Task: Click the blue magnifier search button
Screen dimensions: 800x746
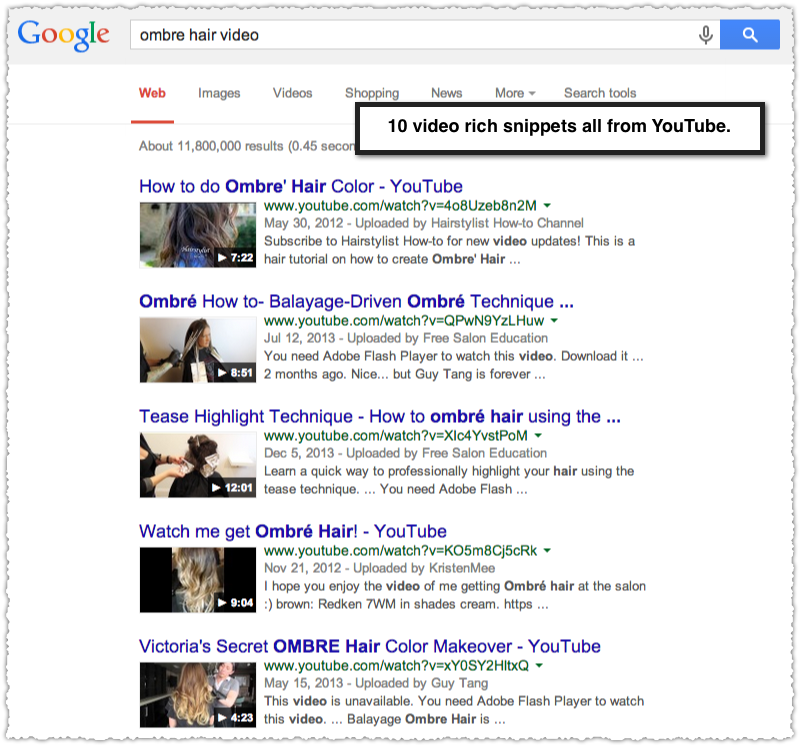Action: pyautogui.click(x=749, y=35)
